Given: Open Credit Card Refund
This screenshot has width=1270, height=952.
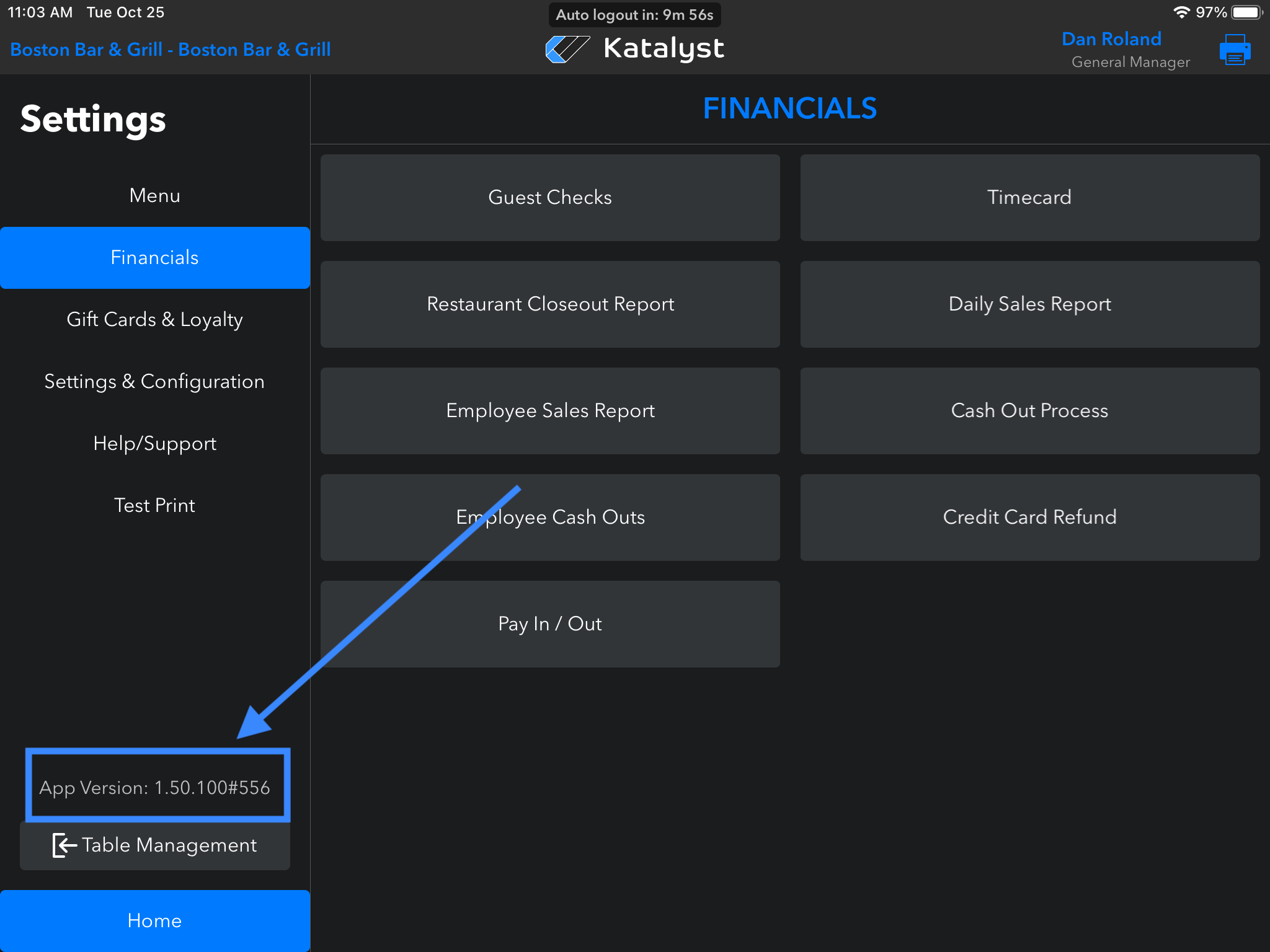Looking at the screenshot, I should click(x=1029, y=518).
